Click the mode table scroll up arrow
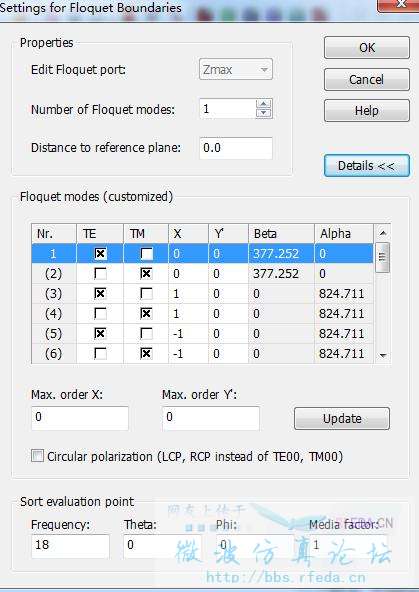419x592 pixels. [x=383, y=233]
